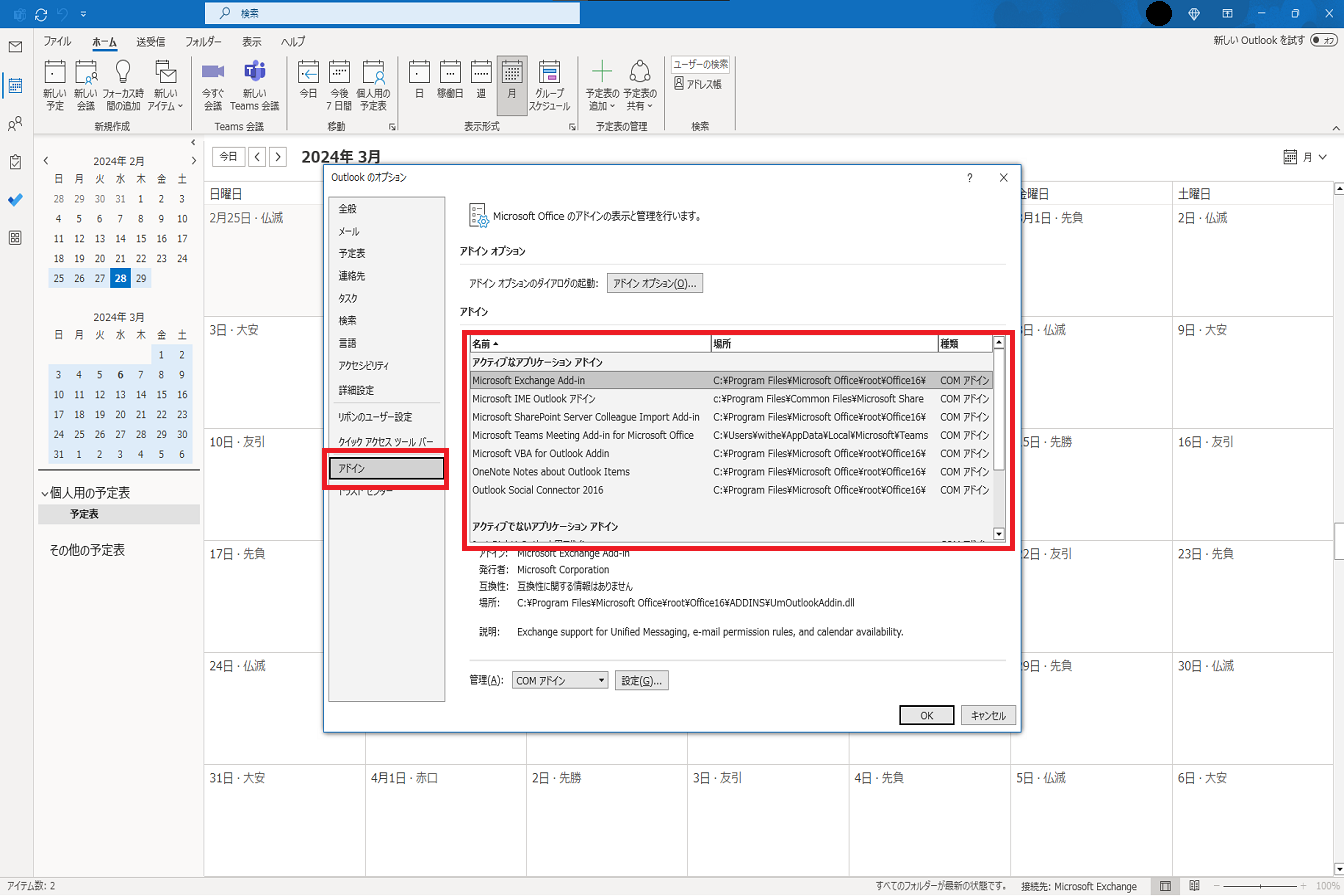Click the New Teams Meeting icon
The height and width of the screenshot is (896, 1344).
[x=254, y=73]
